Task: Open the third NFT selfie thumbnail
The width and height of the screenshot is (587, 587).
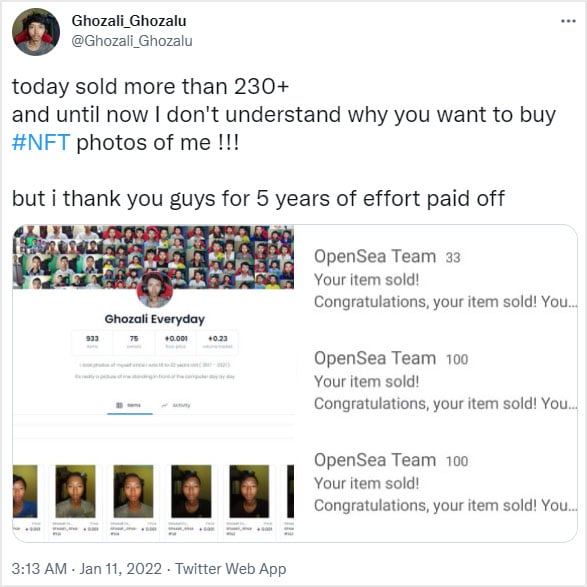Action: (133, 491)
